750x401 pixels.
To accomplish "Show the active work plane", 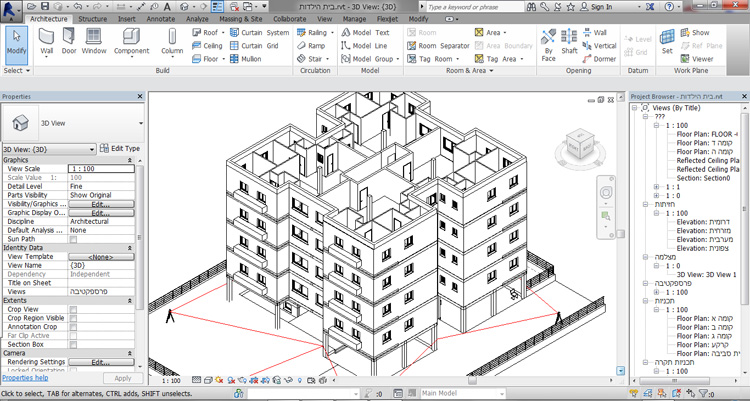I will [695, 33].
